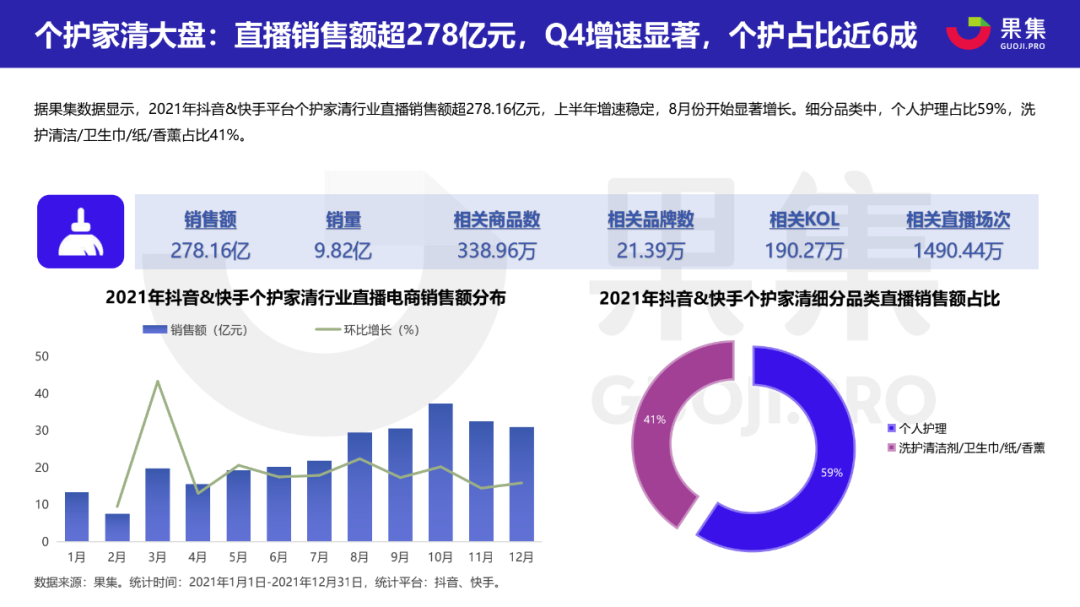The width and height of the screenshot is (1080, 607).
Task: Click the 12月 sales bar
Action: pos(521,484)
